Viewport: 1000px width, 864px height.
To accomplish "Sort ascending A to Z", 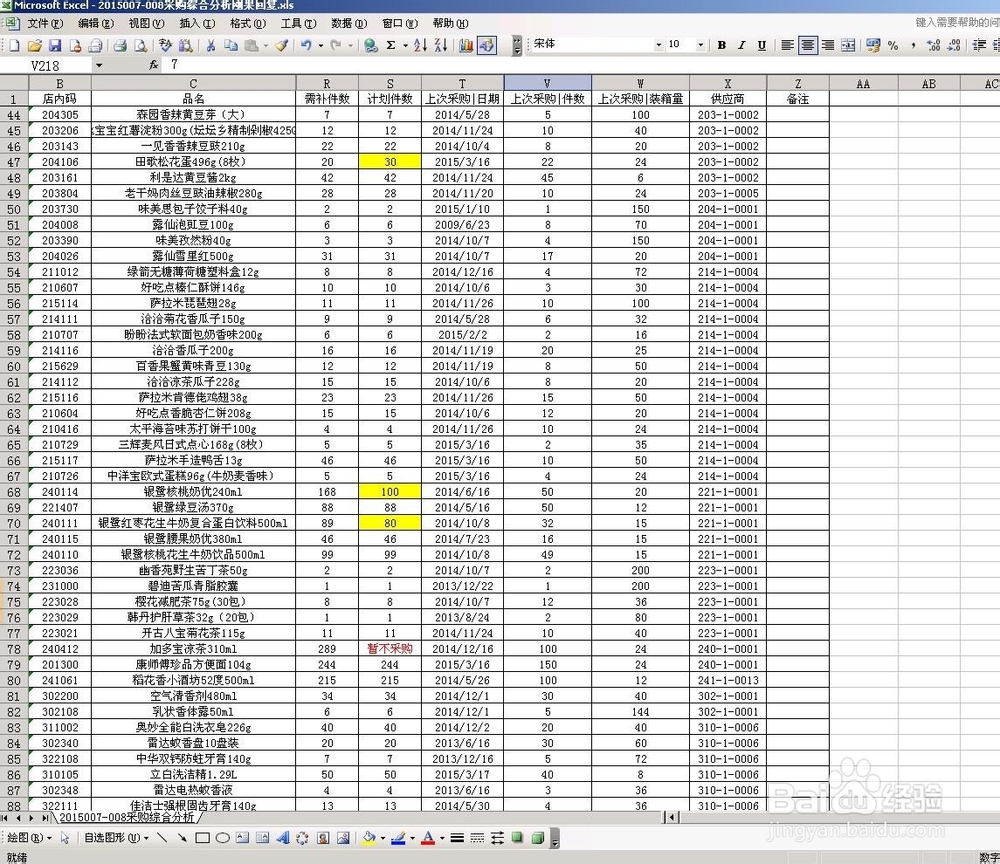I will (x=420, y=45).
